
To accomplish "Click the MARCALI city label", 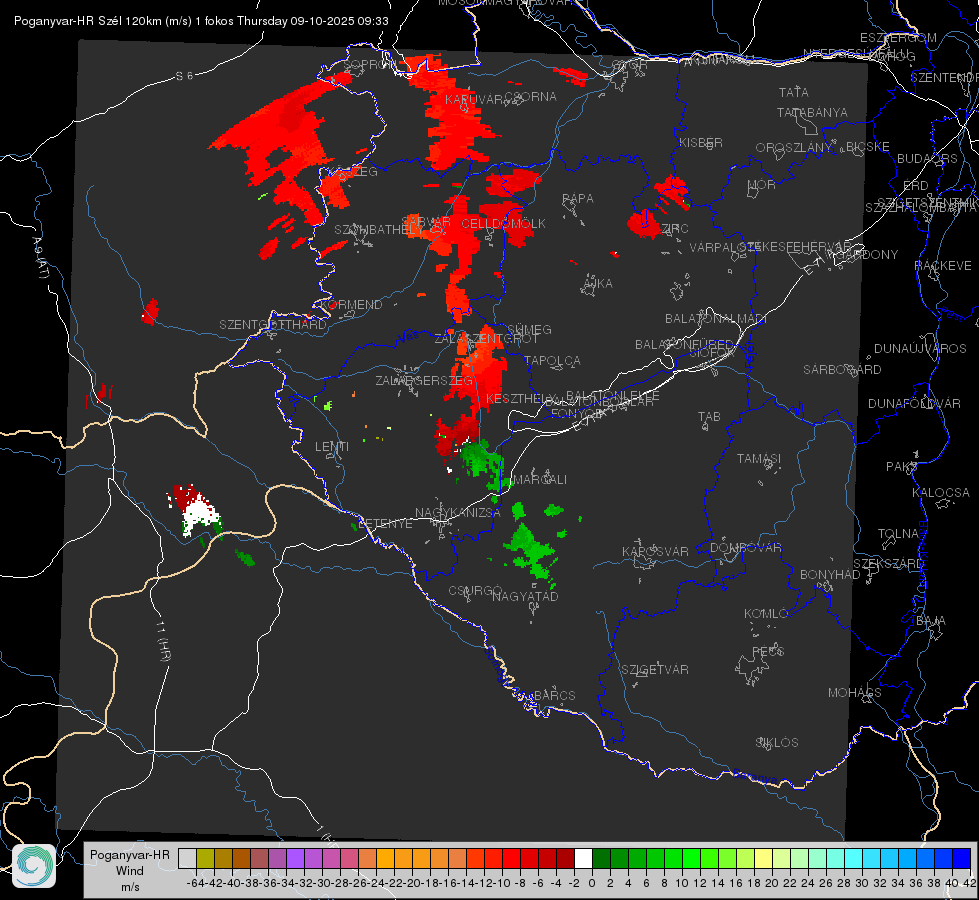I will point(541,480).
